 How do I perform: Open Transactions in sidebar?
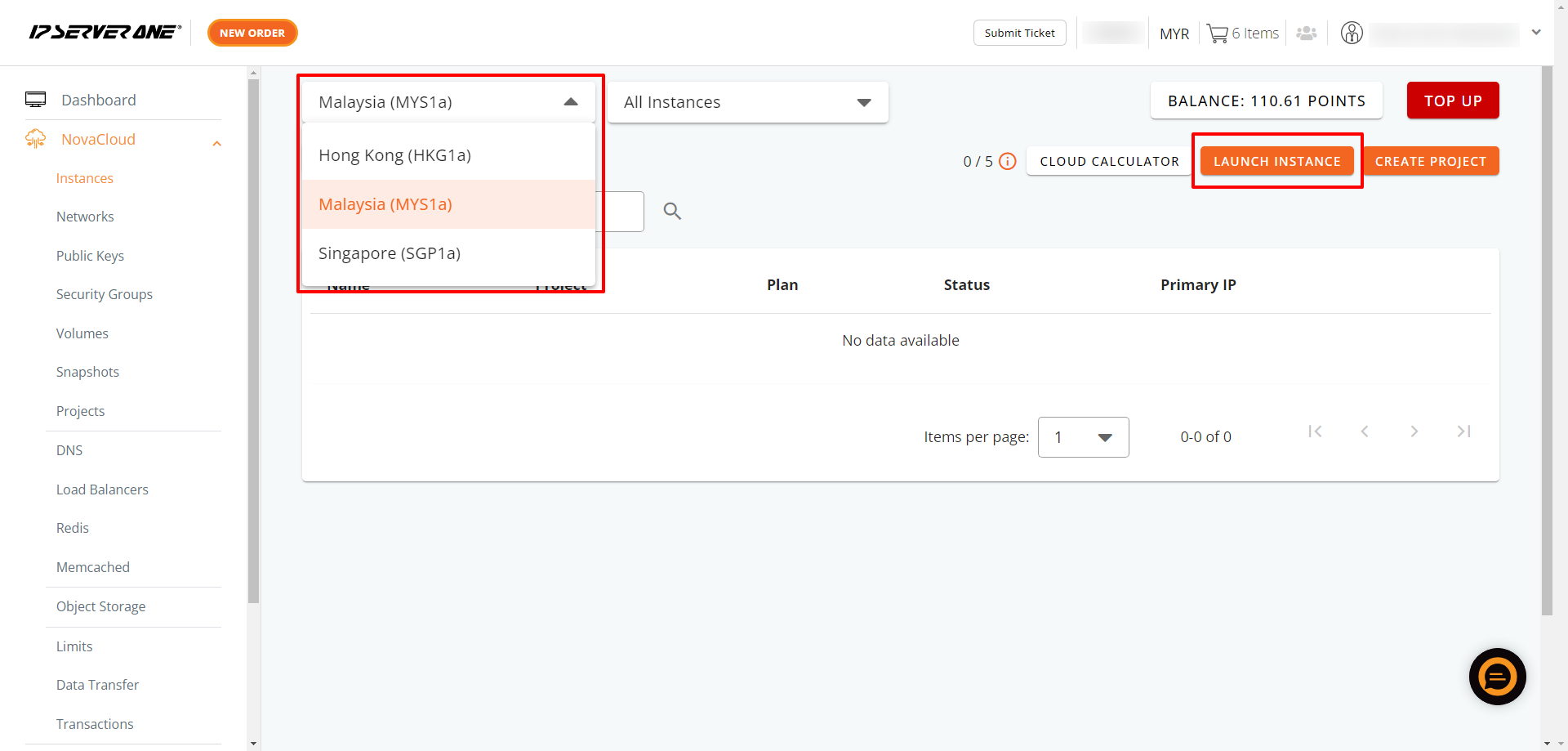click(95, 724)
